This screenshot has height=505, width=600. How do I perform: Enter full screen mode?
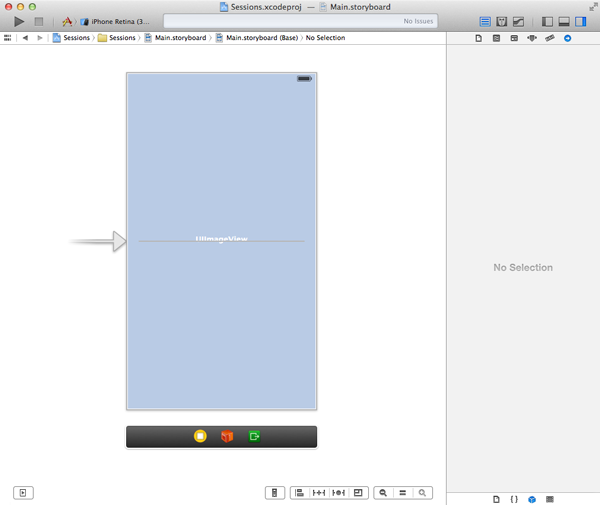pos(593,7)
